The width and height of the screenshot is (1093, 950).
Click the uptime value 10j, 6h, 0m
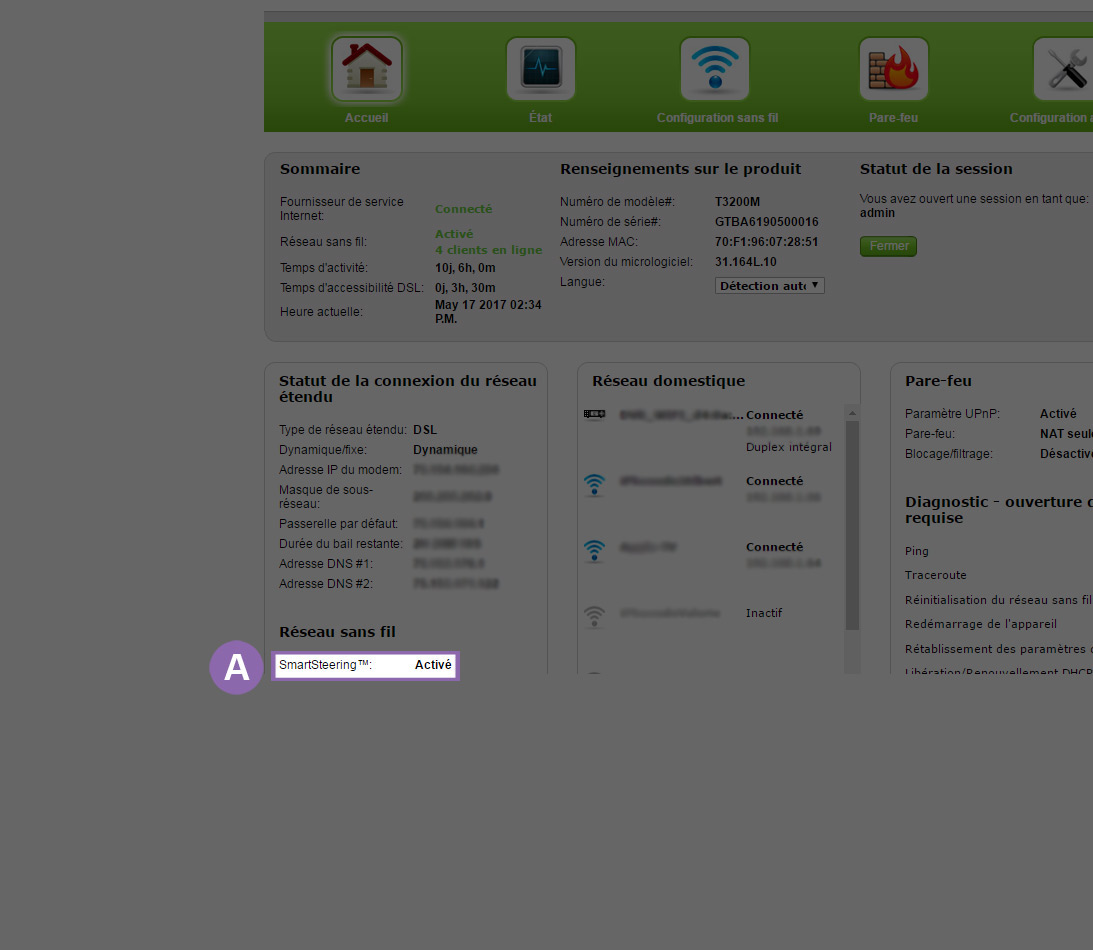[x=465, y=268]
